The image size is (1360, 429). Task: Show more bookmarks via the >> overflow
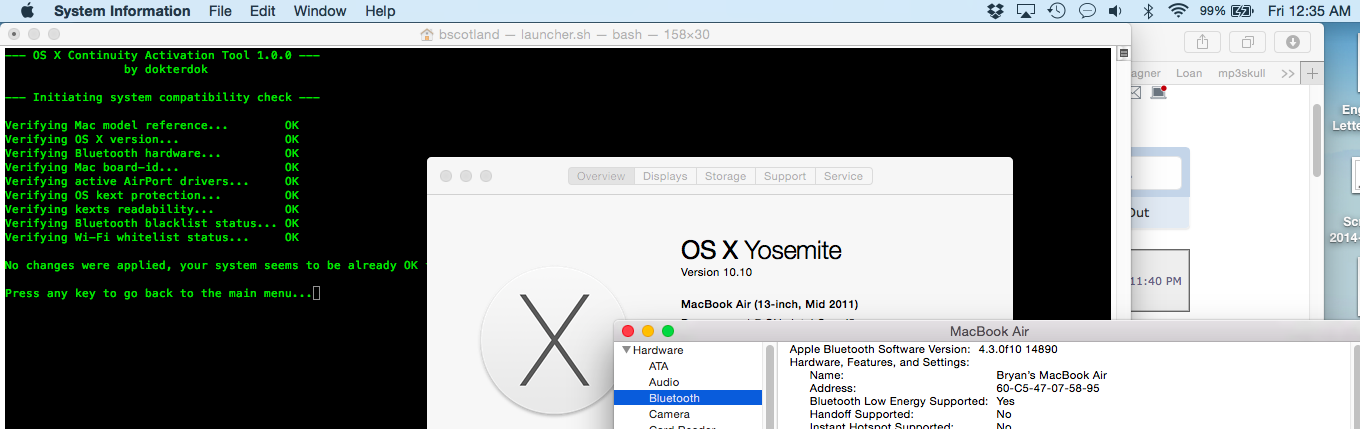1287,74
